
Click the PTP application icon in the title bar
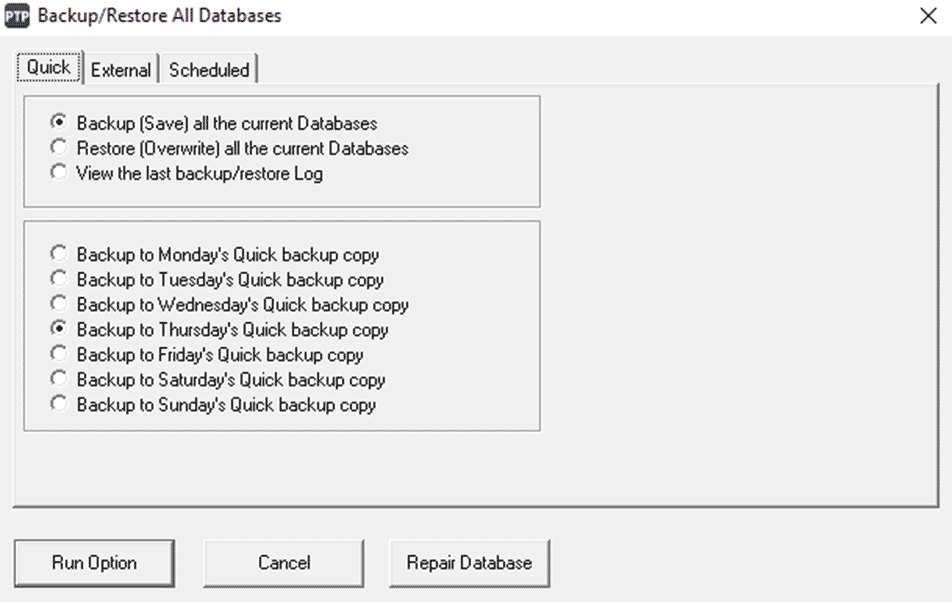pyautogui.click(x=18, y=15)
